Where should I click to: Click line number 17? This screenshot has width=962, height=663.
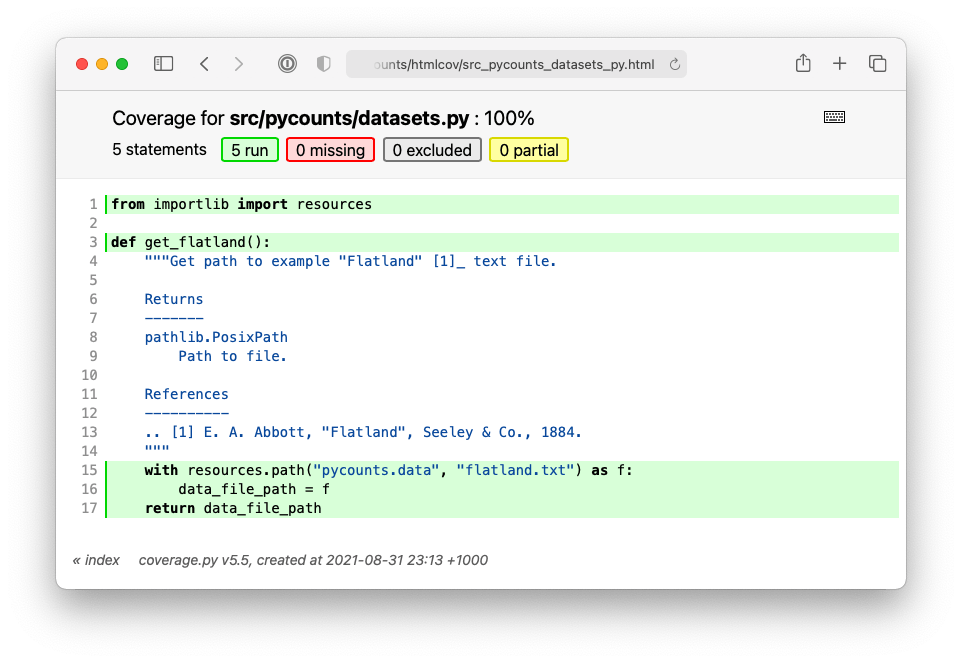(x=90, y=508)
